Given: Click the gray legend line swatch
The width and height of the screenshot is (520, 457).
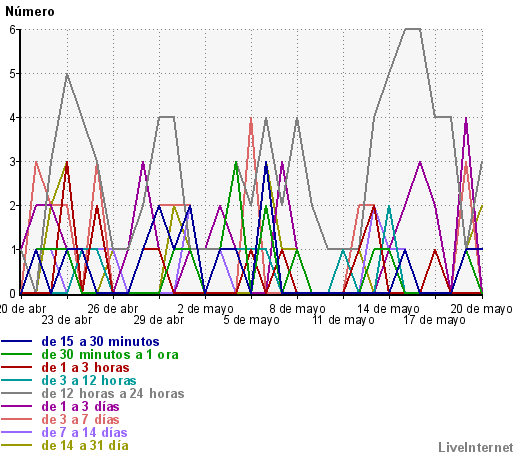Looking at the screenshot, I should (x=16, y=393).
